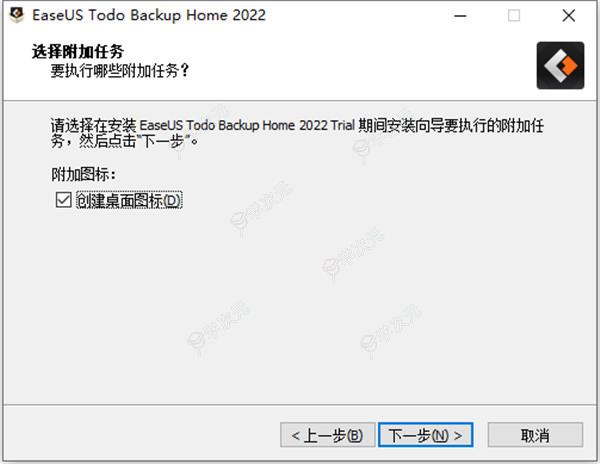Go back with the 上一步(B) button
The image size is (600, 464).
[328, 435]
